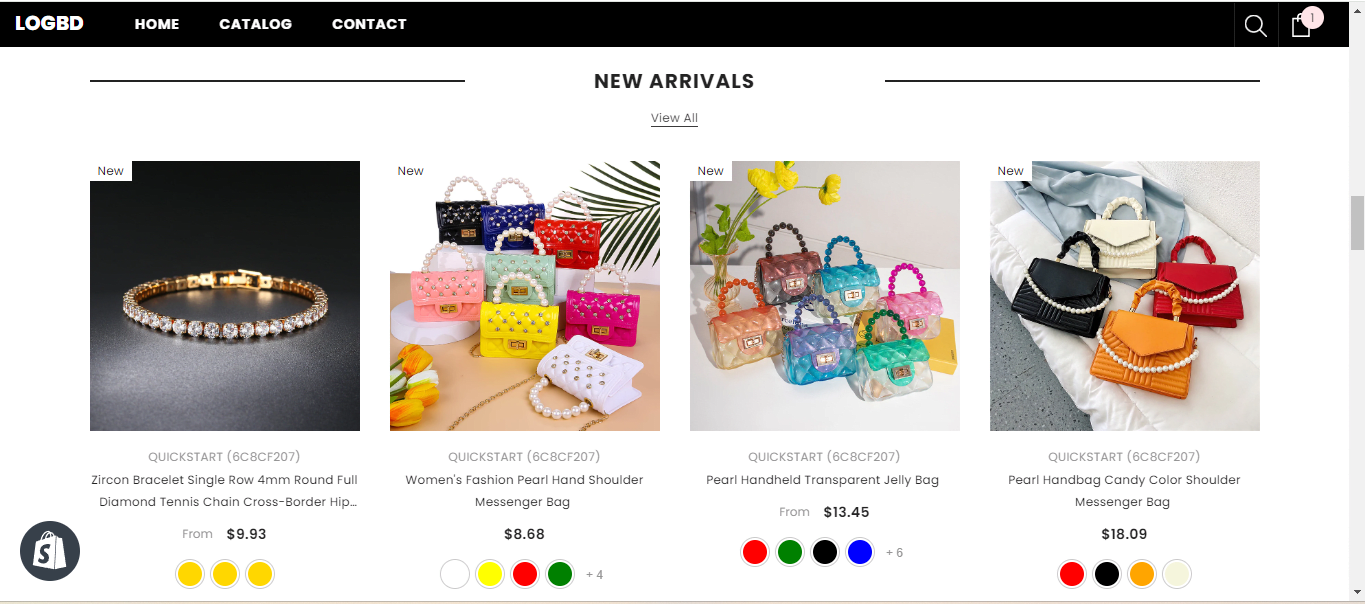This screenshot has height=604, width=1365.
Task: Follow the View All link
Action: [x=674, y=118]
